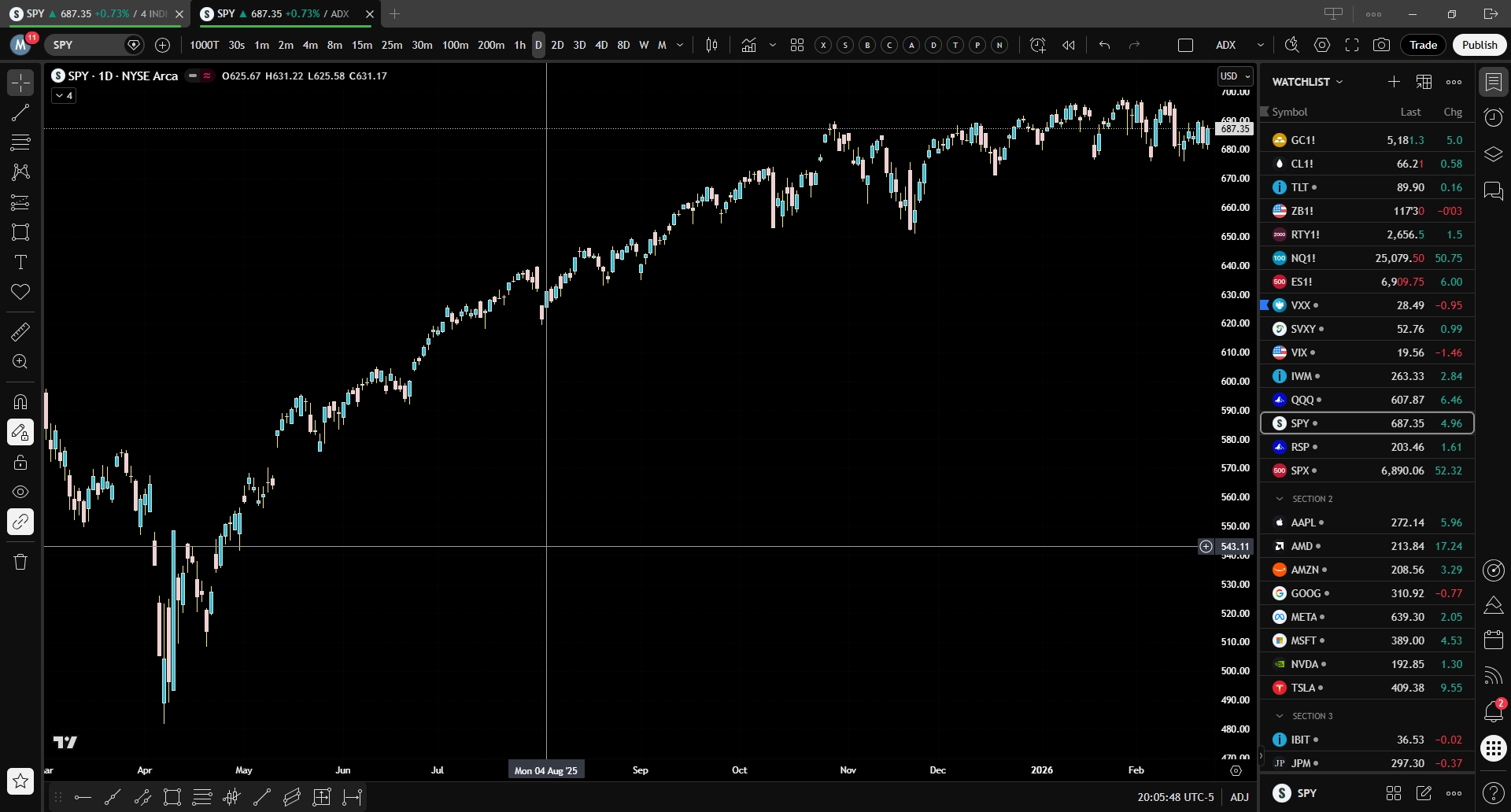1511x812 pixels.
Task: Collapse SECTION 2 in the watchlist
Action: pyautogui.click(x=1280, y=499)
